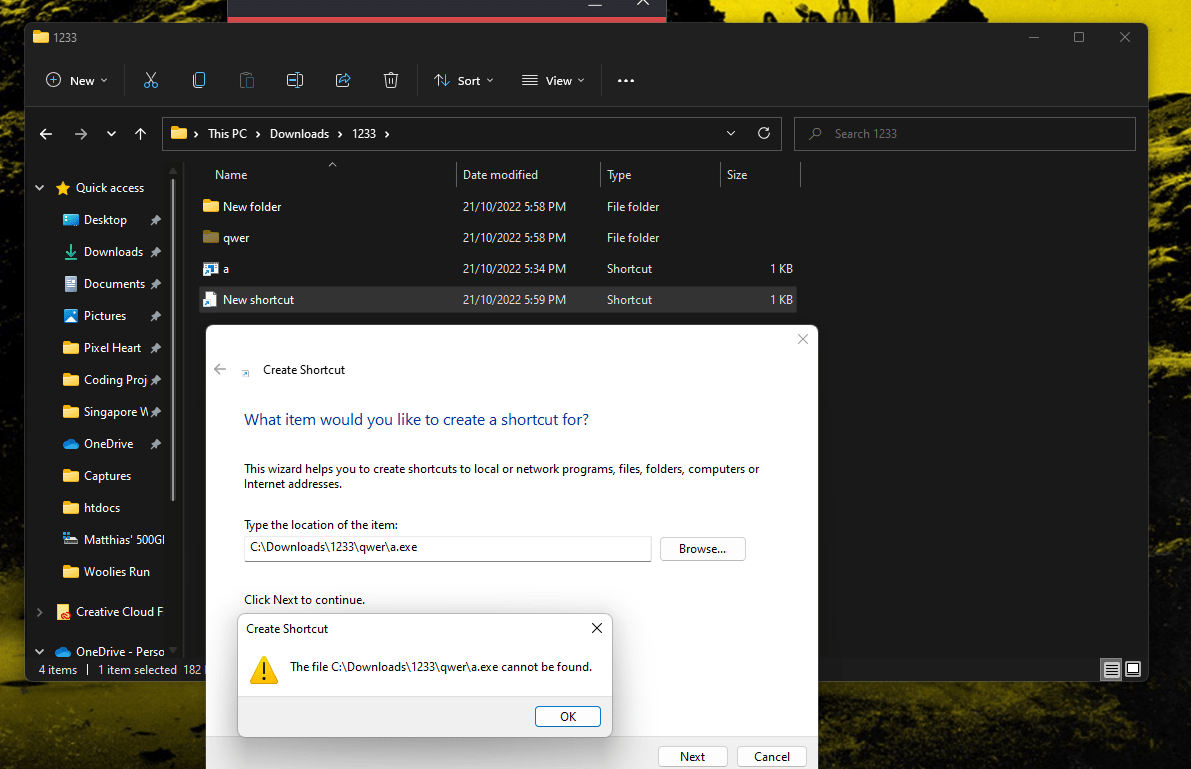
Task: Switch to large thumbnails view in status bar
Action: [1133, 669]
